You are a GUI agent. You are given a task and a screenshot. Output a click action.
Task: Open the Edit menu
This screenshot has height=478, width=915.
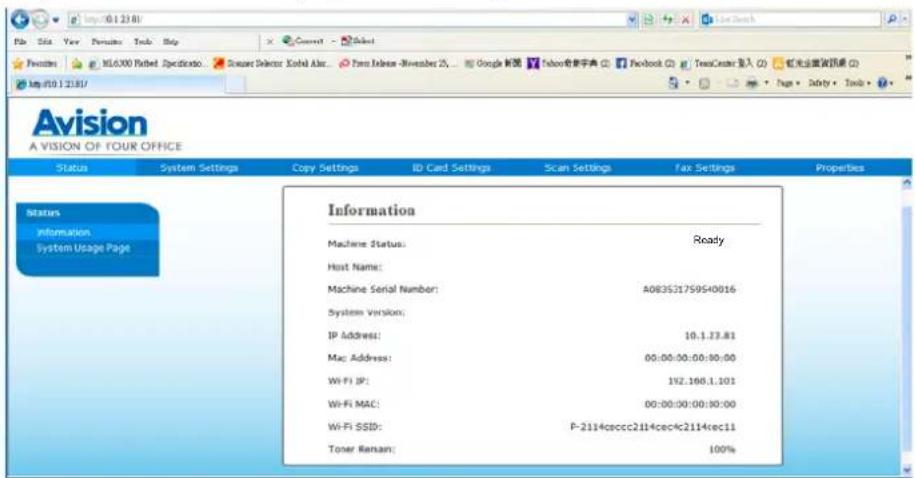pos(44,42)
